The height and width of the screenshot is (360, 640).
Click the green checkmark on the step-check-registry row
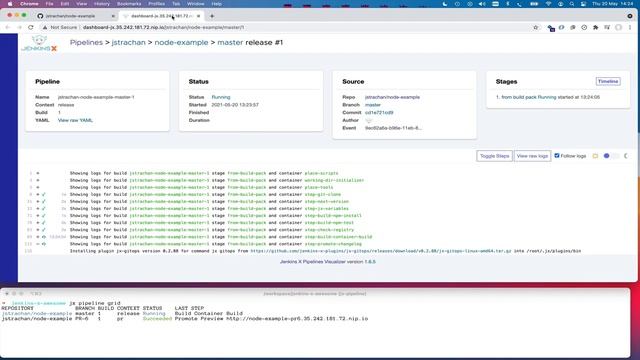[x=44, y=230]
